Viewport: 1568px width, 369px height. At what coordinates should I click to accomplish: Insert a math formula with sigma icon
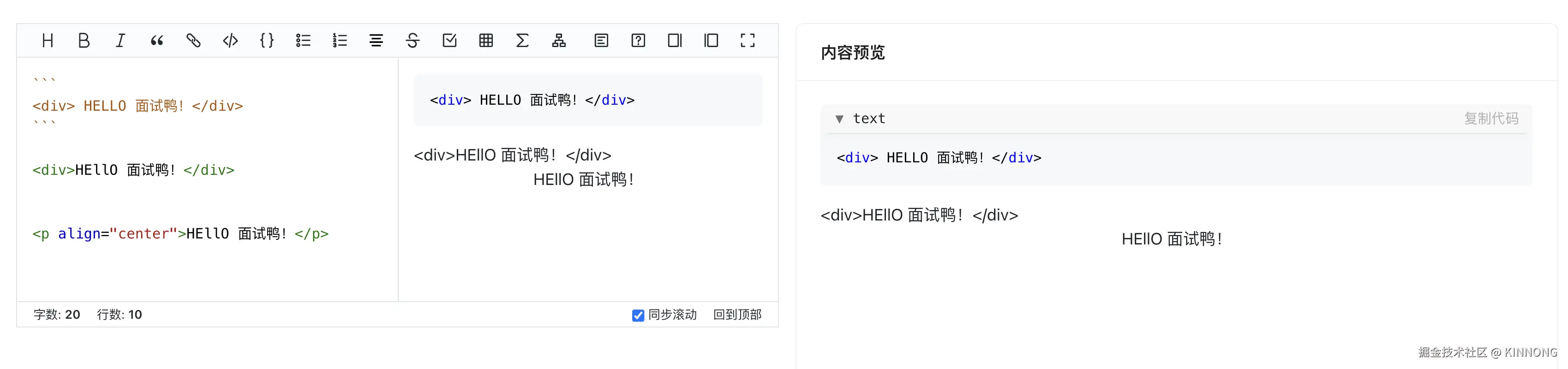coord(522,41)
